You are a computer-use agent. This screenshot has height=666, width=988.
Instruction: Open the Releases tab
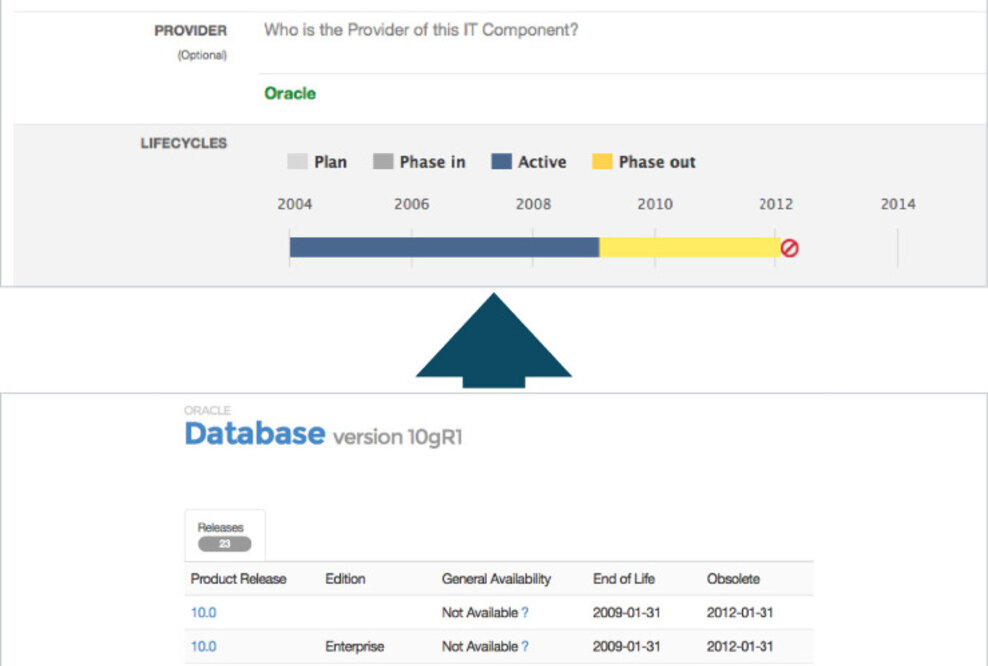click(224, 535)
